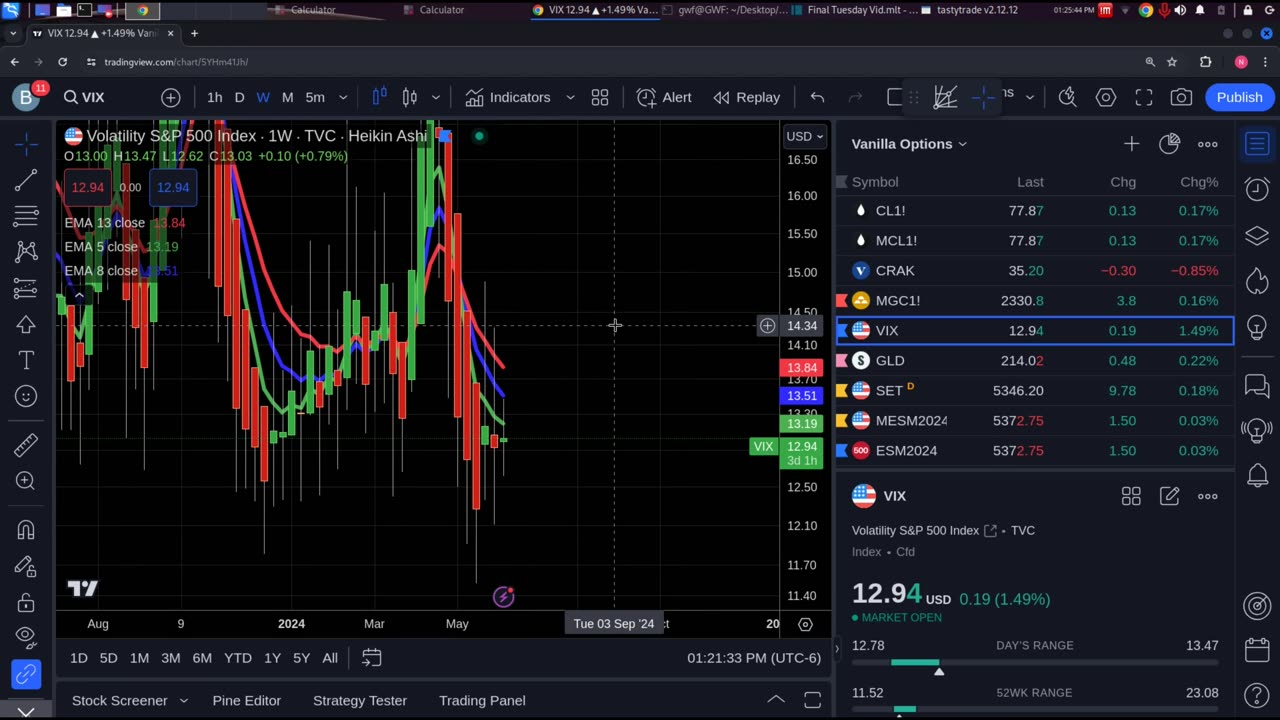
Task: Select the measure ruler tool
Action: tap(26, 445)
